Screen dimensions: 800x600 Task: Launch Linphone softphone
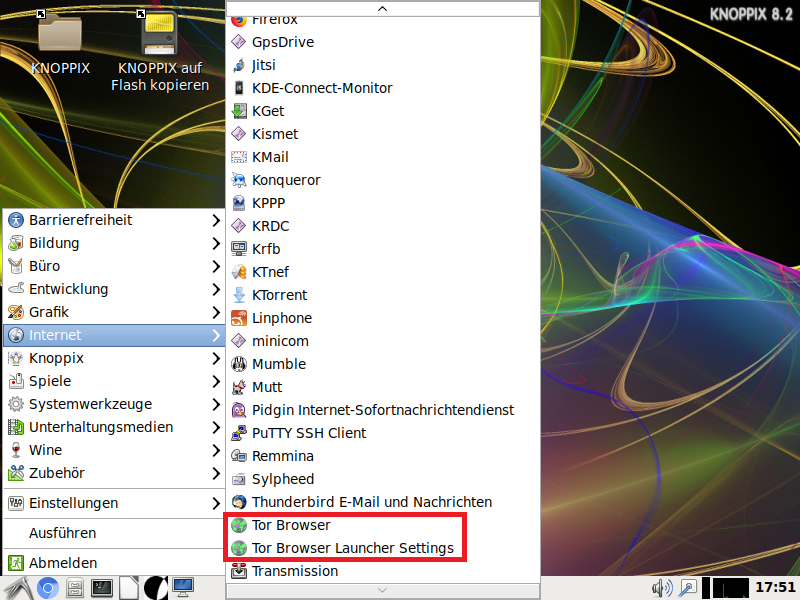point(383,317)
